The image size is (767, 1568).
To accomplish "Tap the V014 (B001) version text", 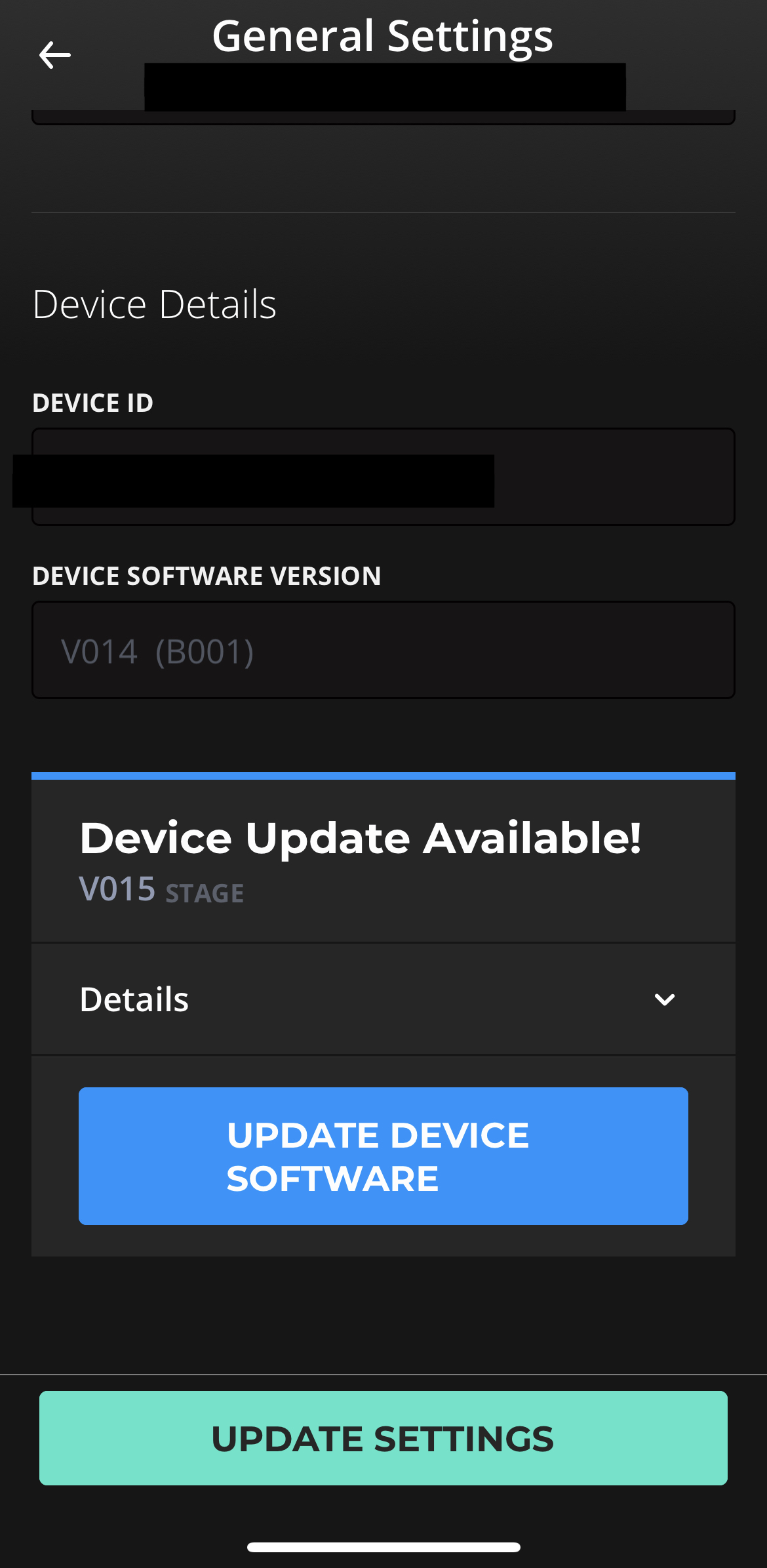I will (157, 652).
